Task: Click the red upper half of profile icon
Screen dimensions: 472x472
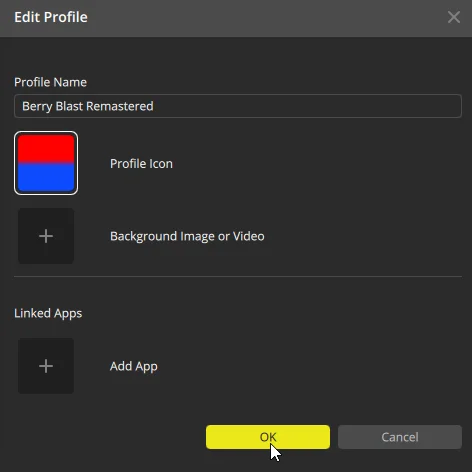Action: pos(46,148)
